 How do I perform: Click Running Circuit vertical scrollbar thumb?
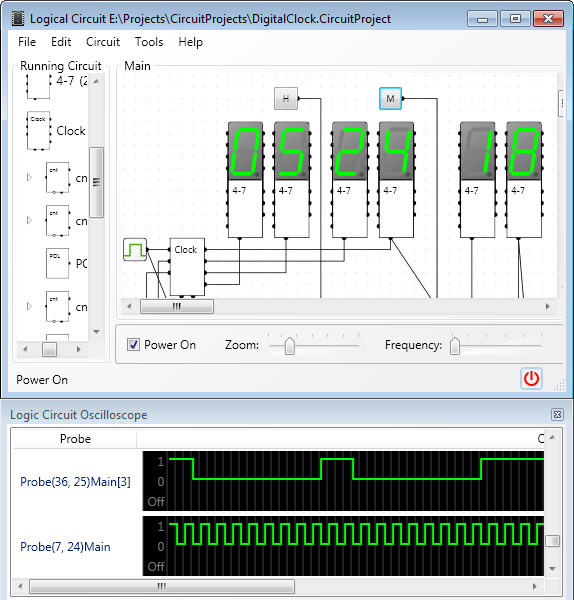pyautogui.click(x=96, y=183)
